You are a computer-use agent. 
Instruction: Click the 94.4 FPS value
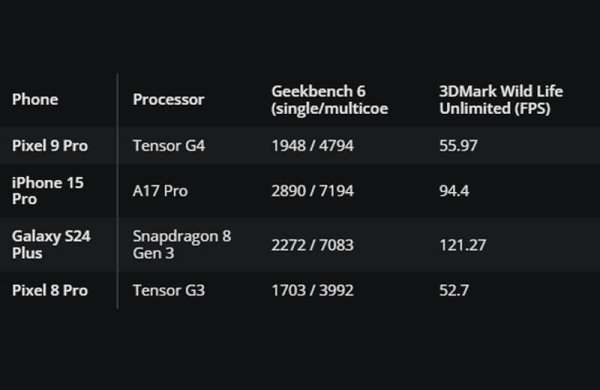coord(454,191)
